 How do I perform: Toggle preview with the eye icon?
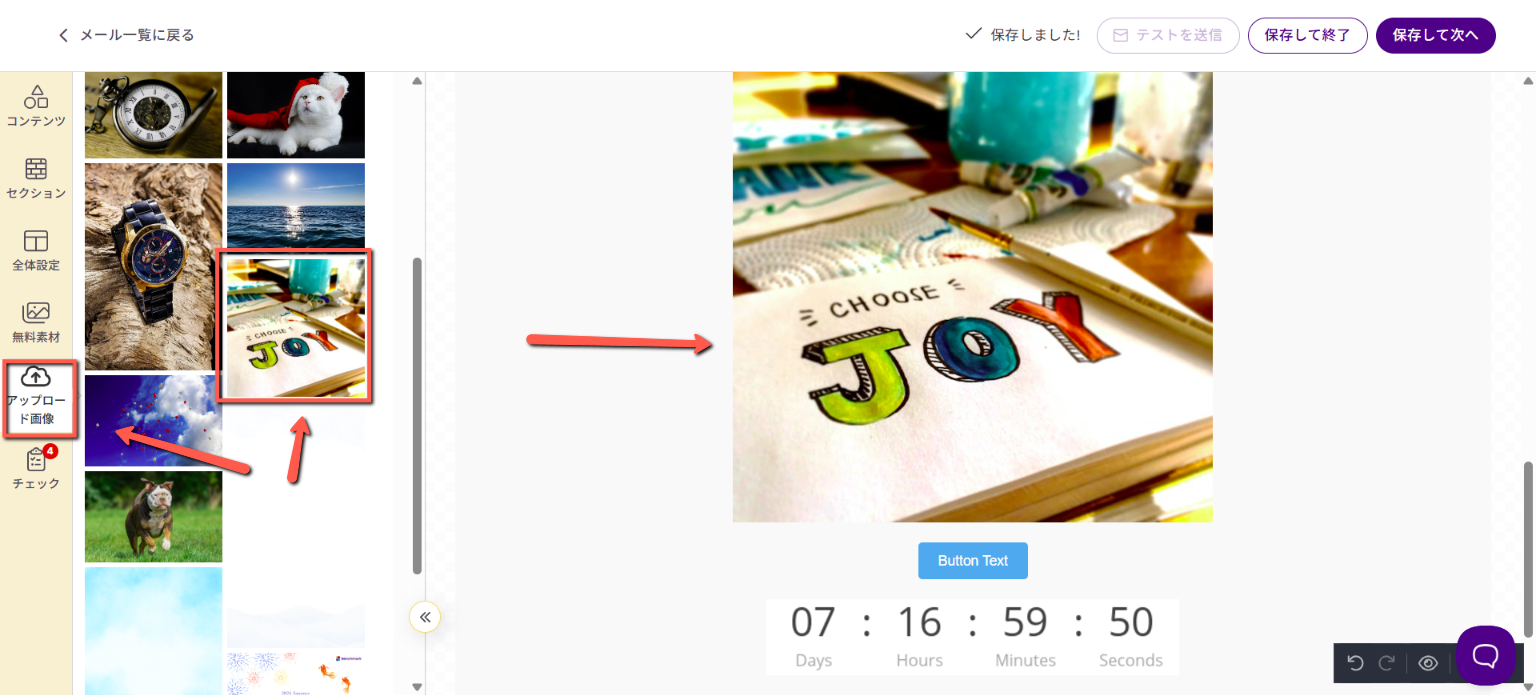click(1428, 663)
